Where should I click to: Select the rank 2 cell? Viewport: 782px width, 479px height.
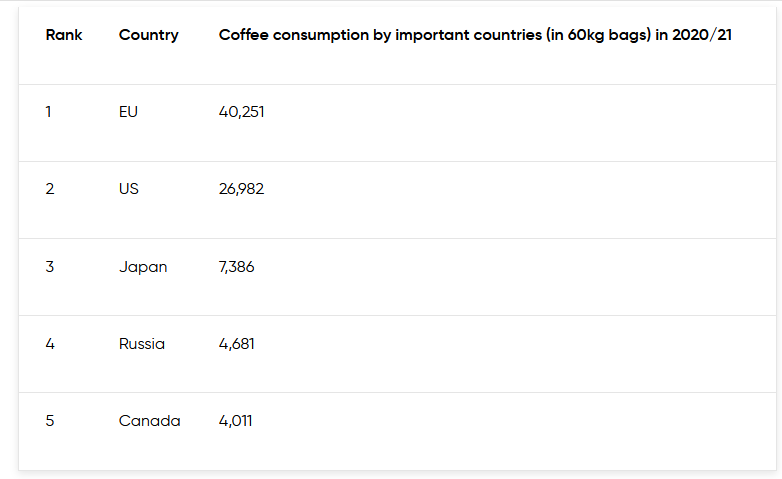50,189
